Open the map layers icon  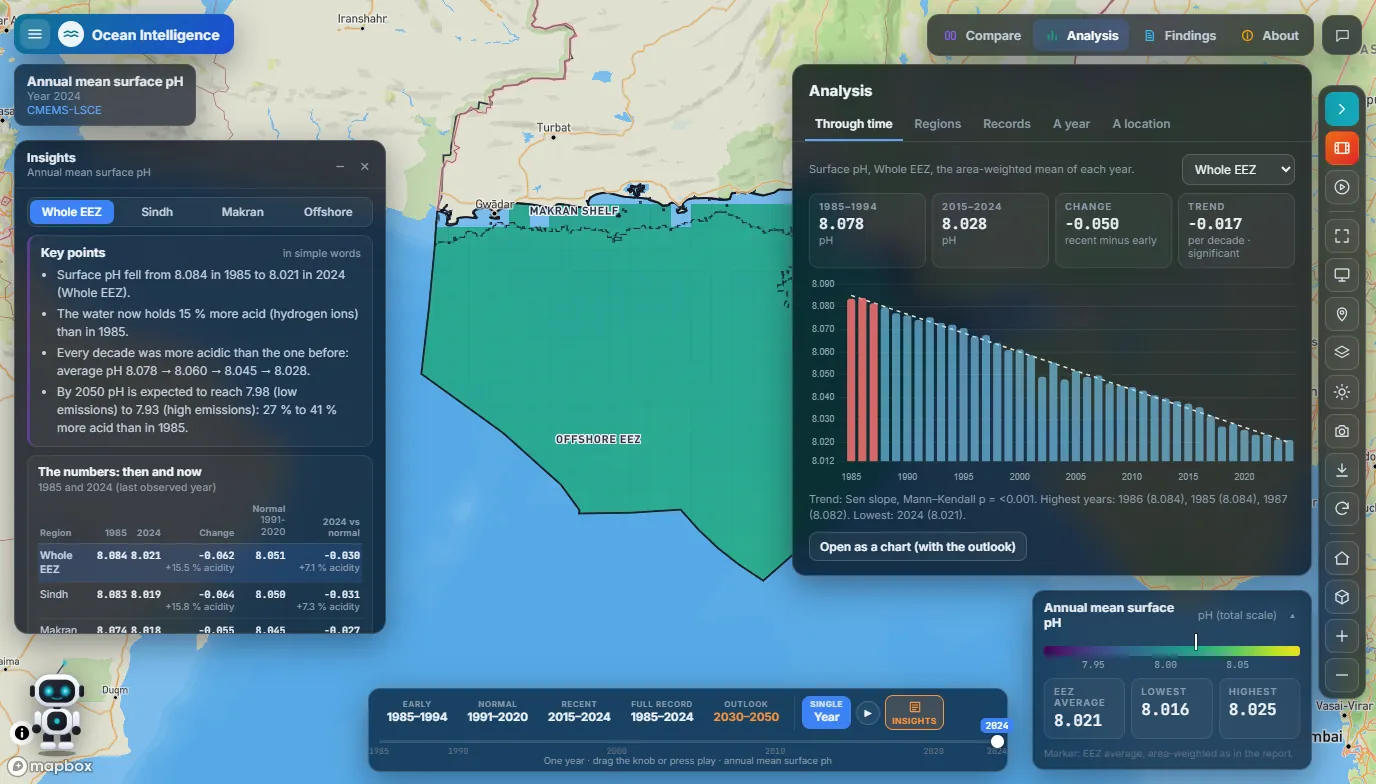(1342, 353)
